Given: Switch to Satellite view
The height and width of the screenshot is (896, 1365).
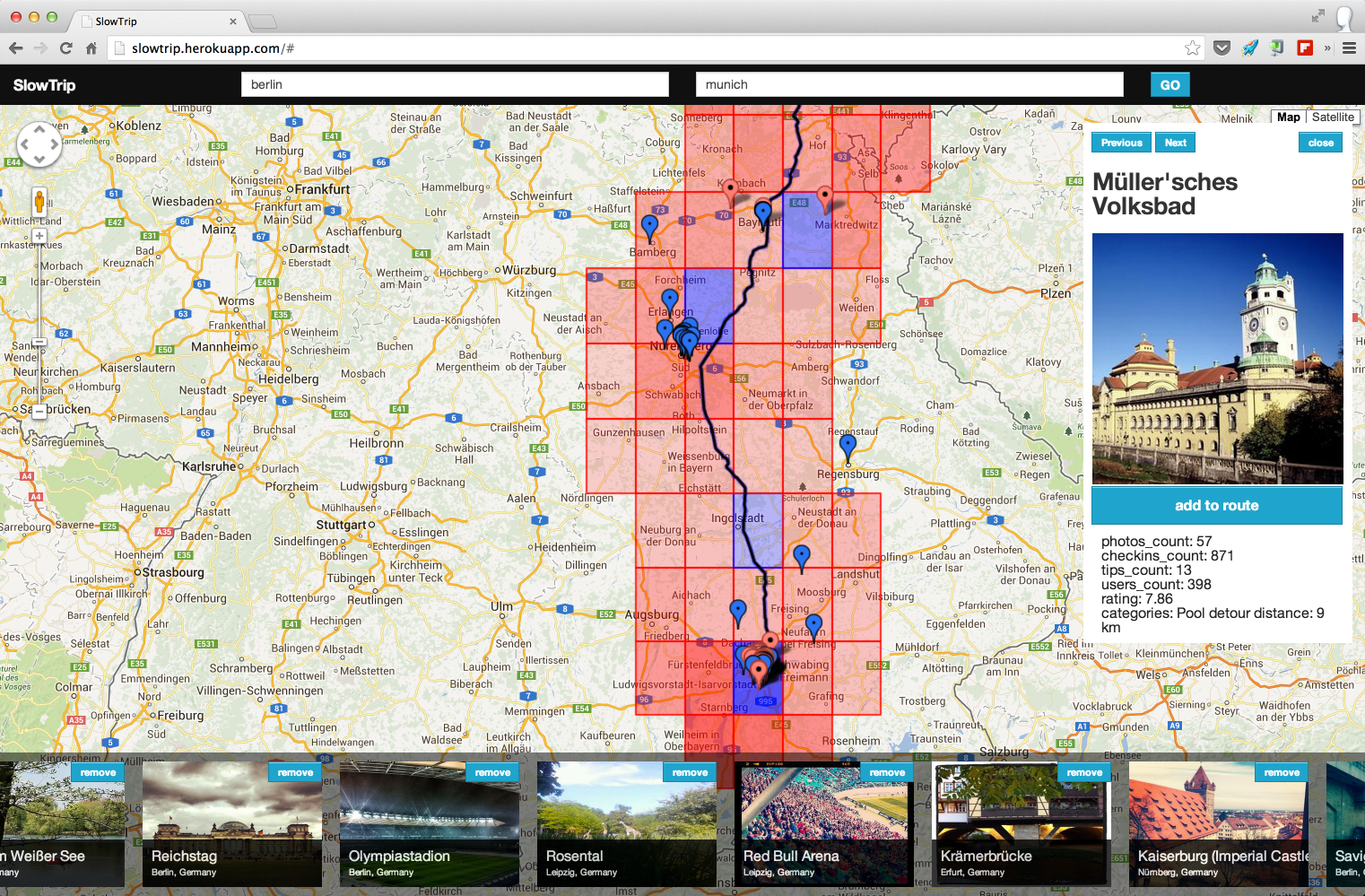Looking at the screenshot, I should (1333, 117).
